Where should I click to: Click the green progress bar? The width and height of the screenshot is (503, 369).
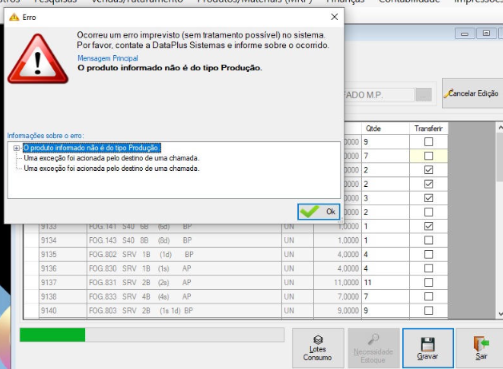click(152, 335)
